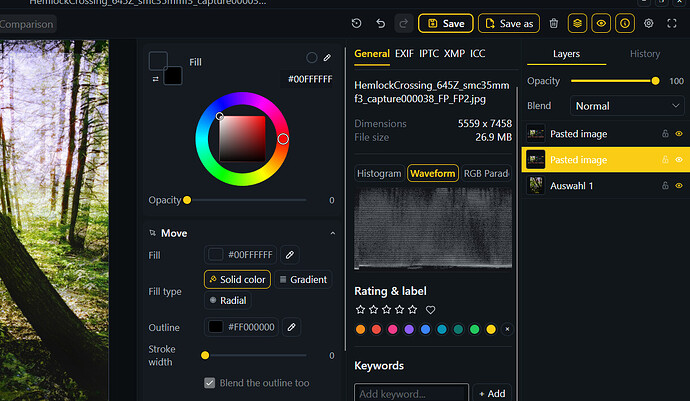
Task: Click the layer Opacity slider handle
Action: click(x=655, y=81)
